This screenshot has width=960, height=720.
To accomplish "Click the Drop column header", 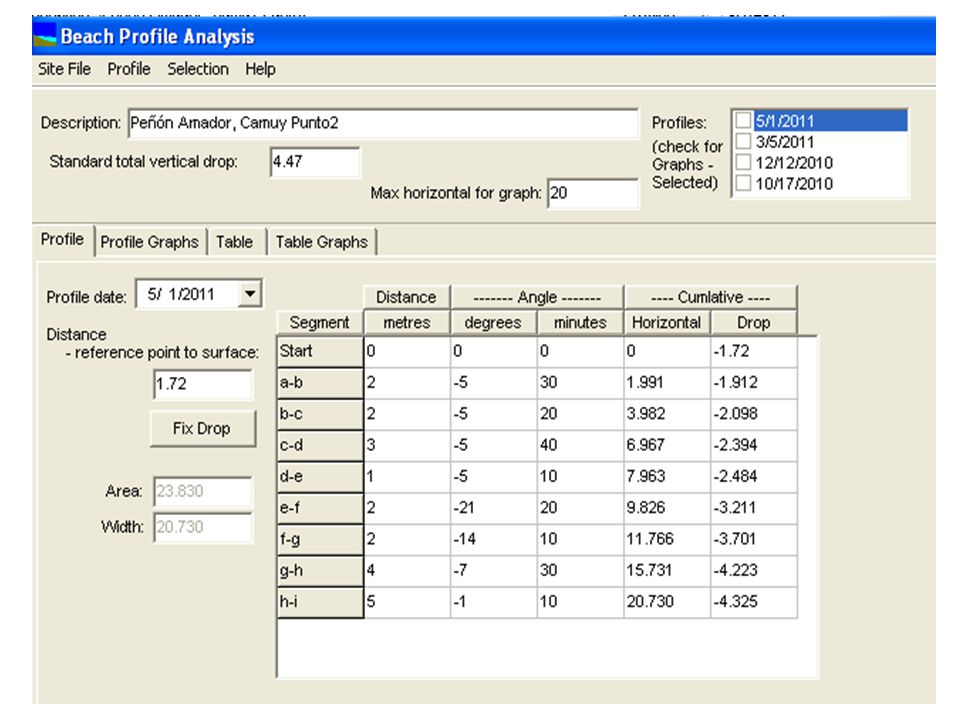I will tap(754, 323).
